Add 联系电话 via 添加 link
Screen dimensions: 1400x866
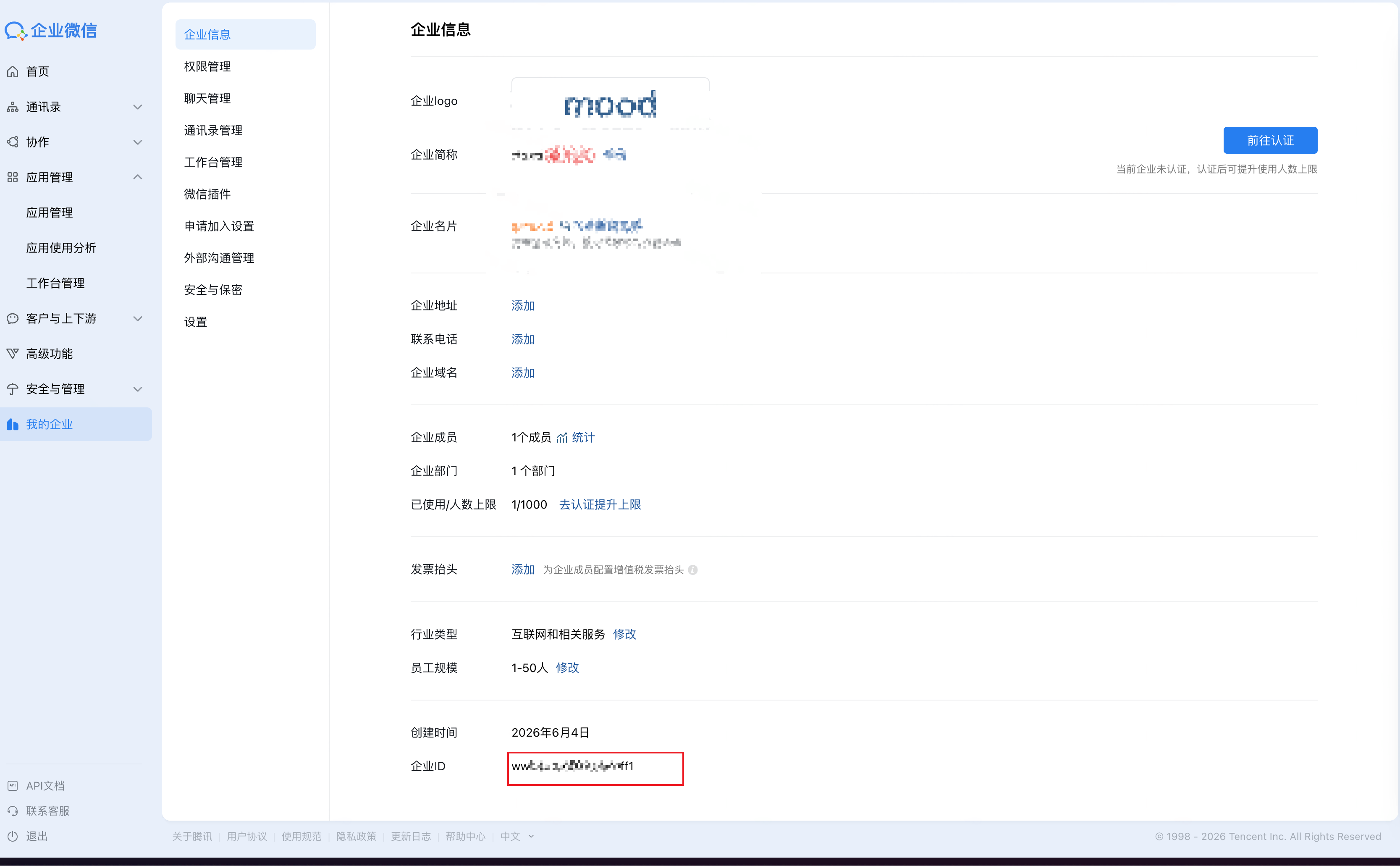click(523, 340)
